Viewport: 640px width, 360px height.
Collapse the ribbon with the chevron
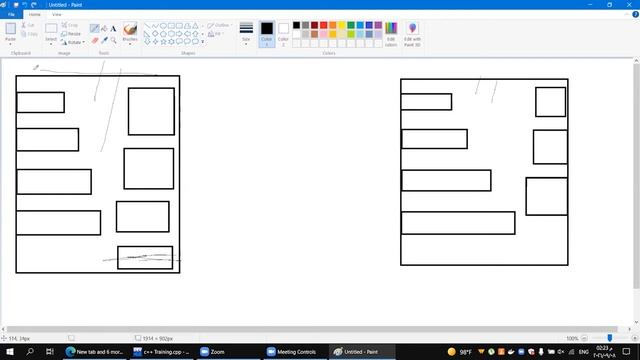click(x=627, y=14)
